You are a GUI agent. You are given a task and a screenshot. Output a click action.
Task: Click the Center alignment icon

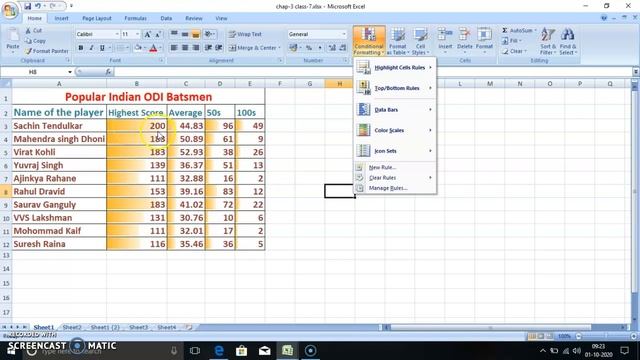click(185, 48)
